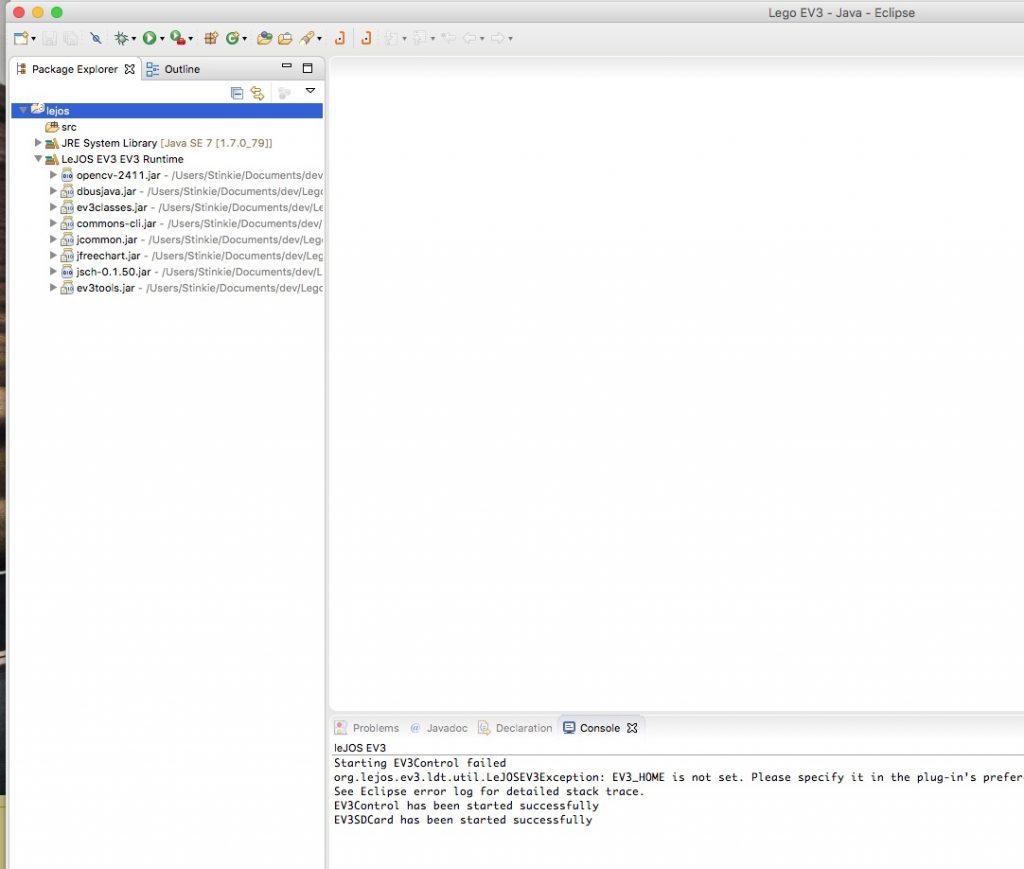
Task: Close the Console tab
Action: coord(632,728)
